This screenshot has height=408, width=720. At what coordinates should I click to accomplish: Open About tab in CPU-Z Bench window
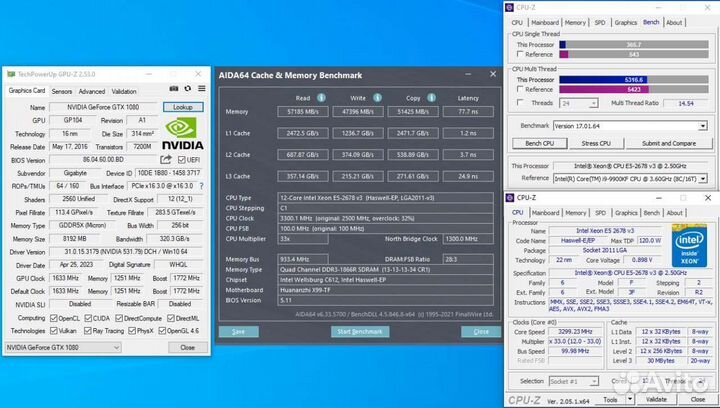pos(674,22)
